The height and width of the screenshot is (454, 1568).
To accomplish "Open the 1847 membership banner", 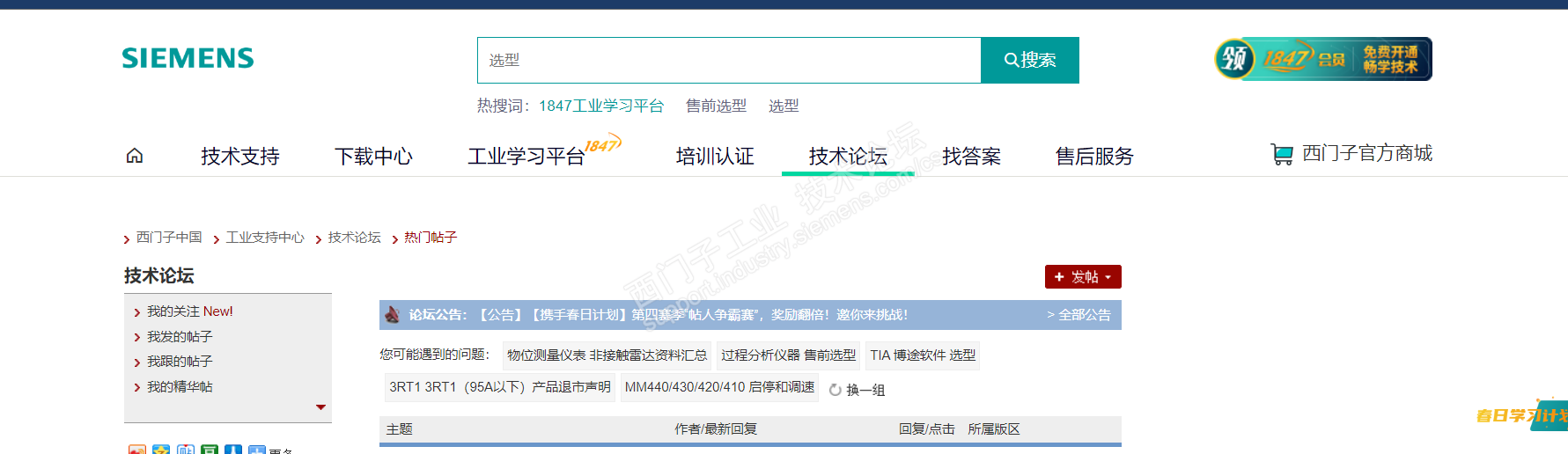I will click(x=1323, y=59).
